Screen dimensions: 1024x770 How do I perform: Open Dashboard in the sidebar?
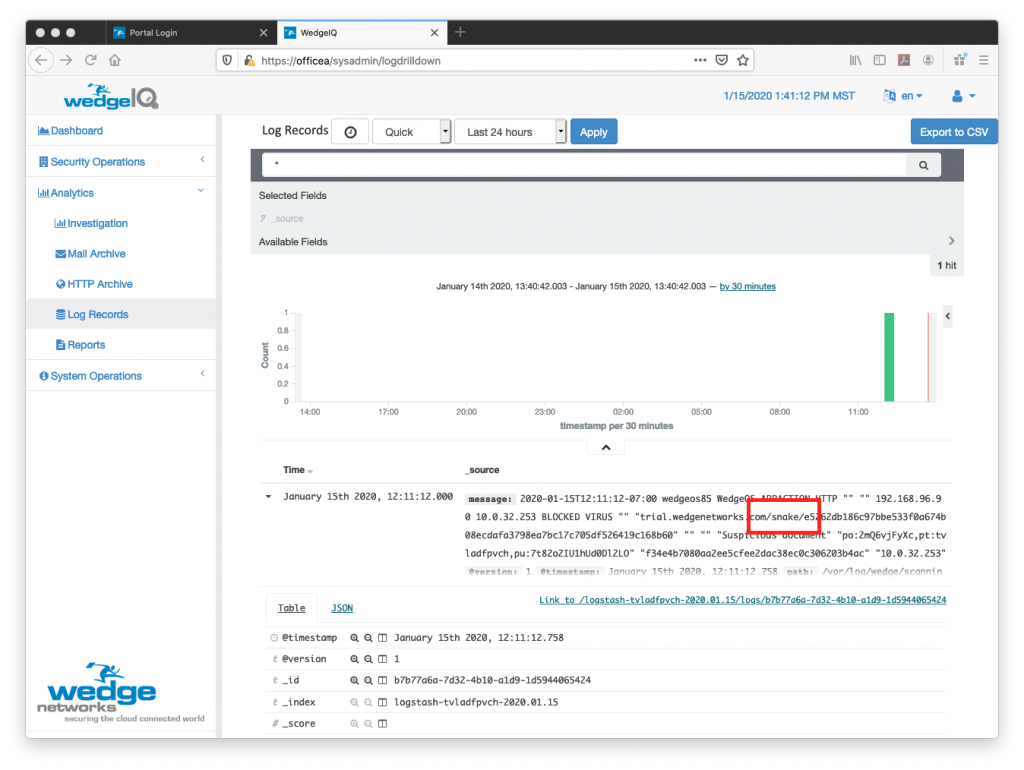pyautogui.click(x=71, y=131)
